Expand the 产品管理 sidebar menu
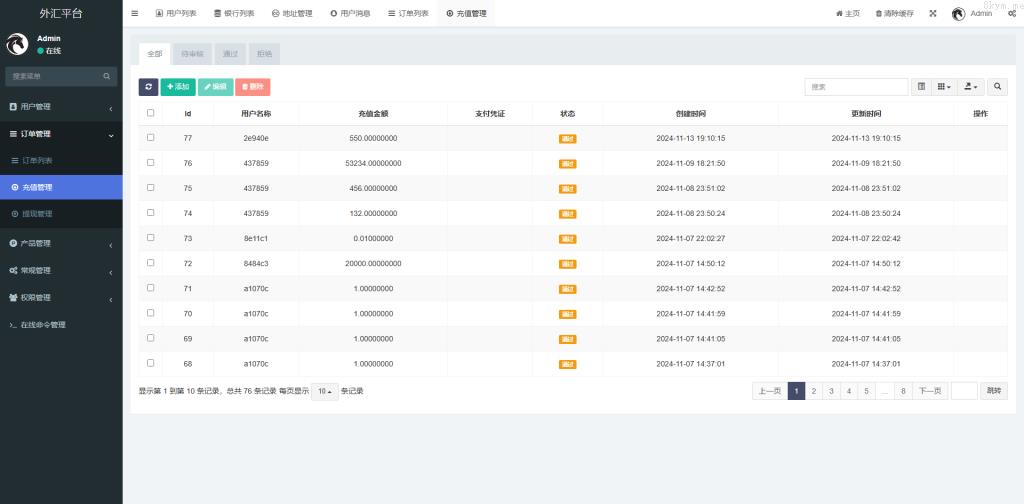 [60, 243]
